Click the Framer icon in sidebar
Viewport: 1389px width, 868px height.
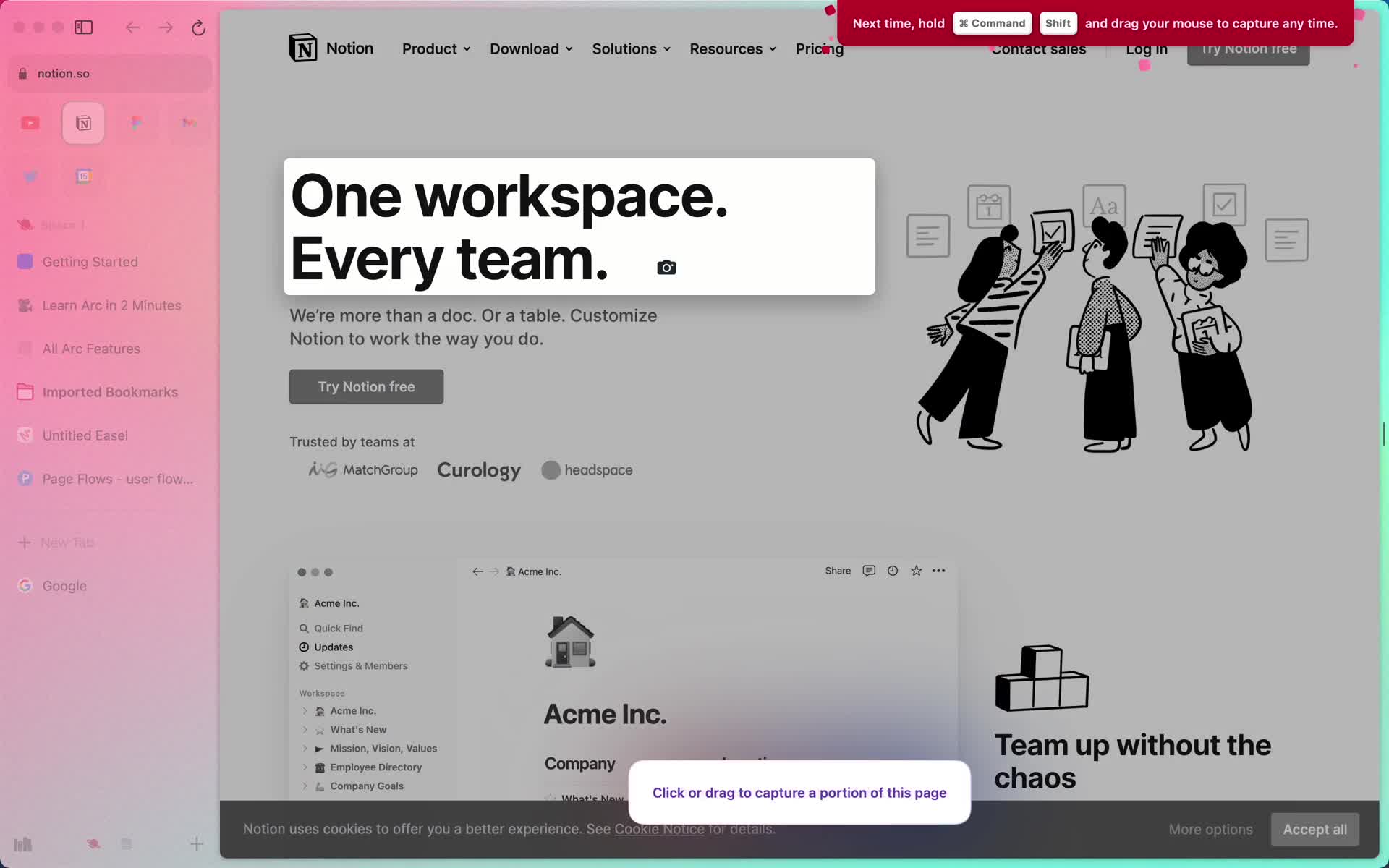click(136, 122)
